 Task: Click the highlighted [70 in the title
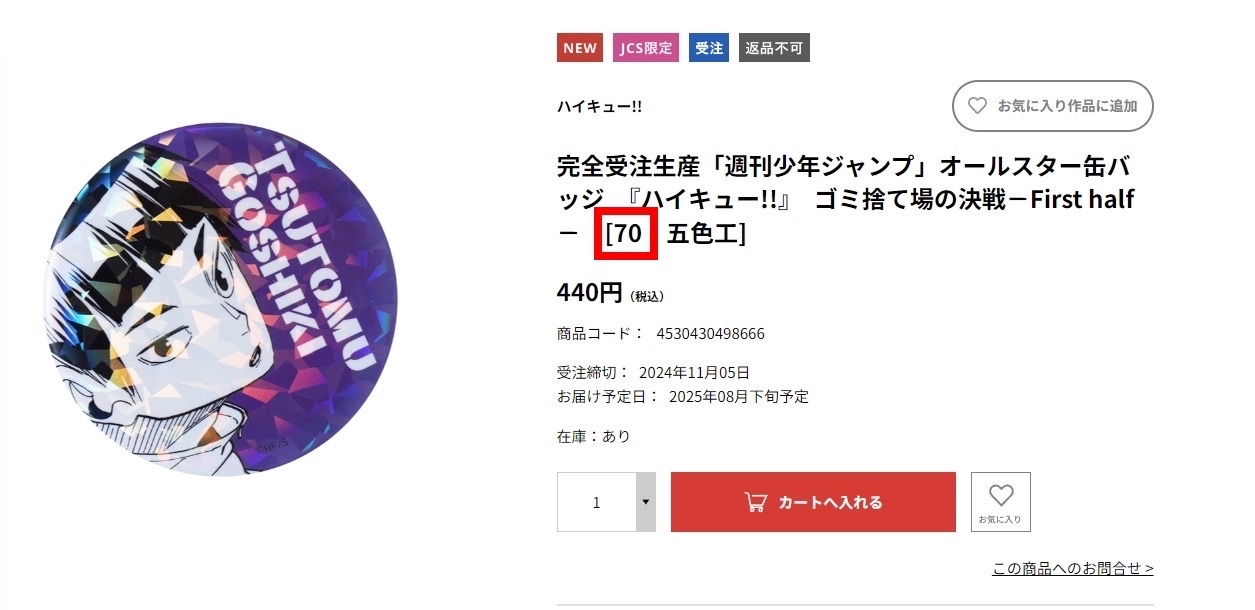624,234
